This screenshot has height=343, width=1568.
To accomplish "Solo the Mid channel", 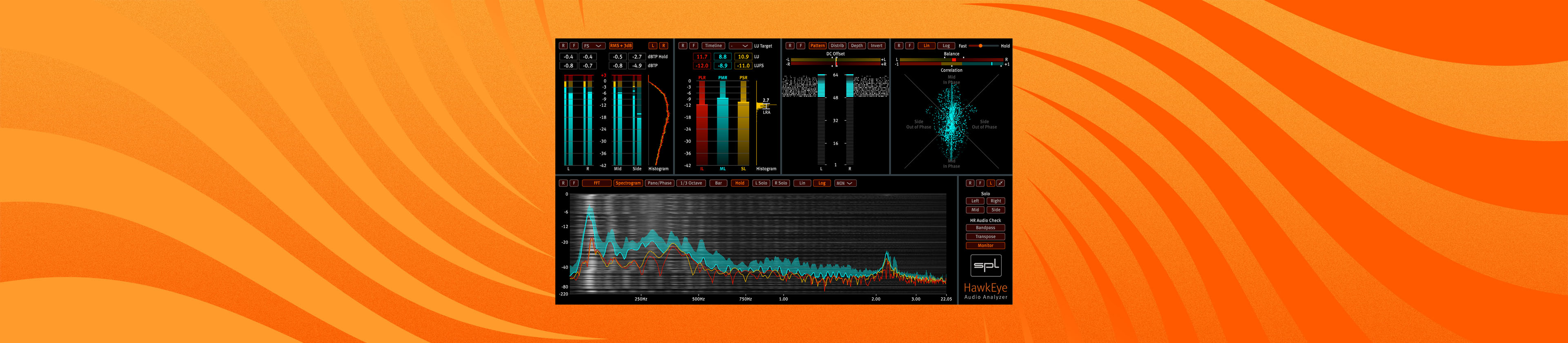I will [x=975, y=210].
